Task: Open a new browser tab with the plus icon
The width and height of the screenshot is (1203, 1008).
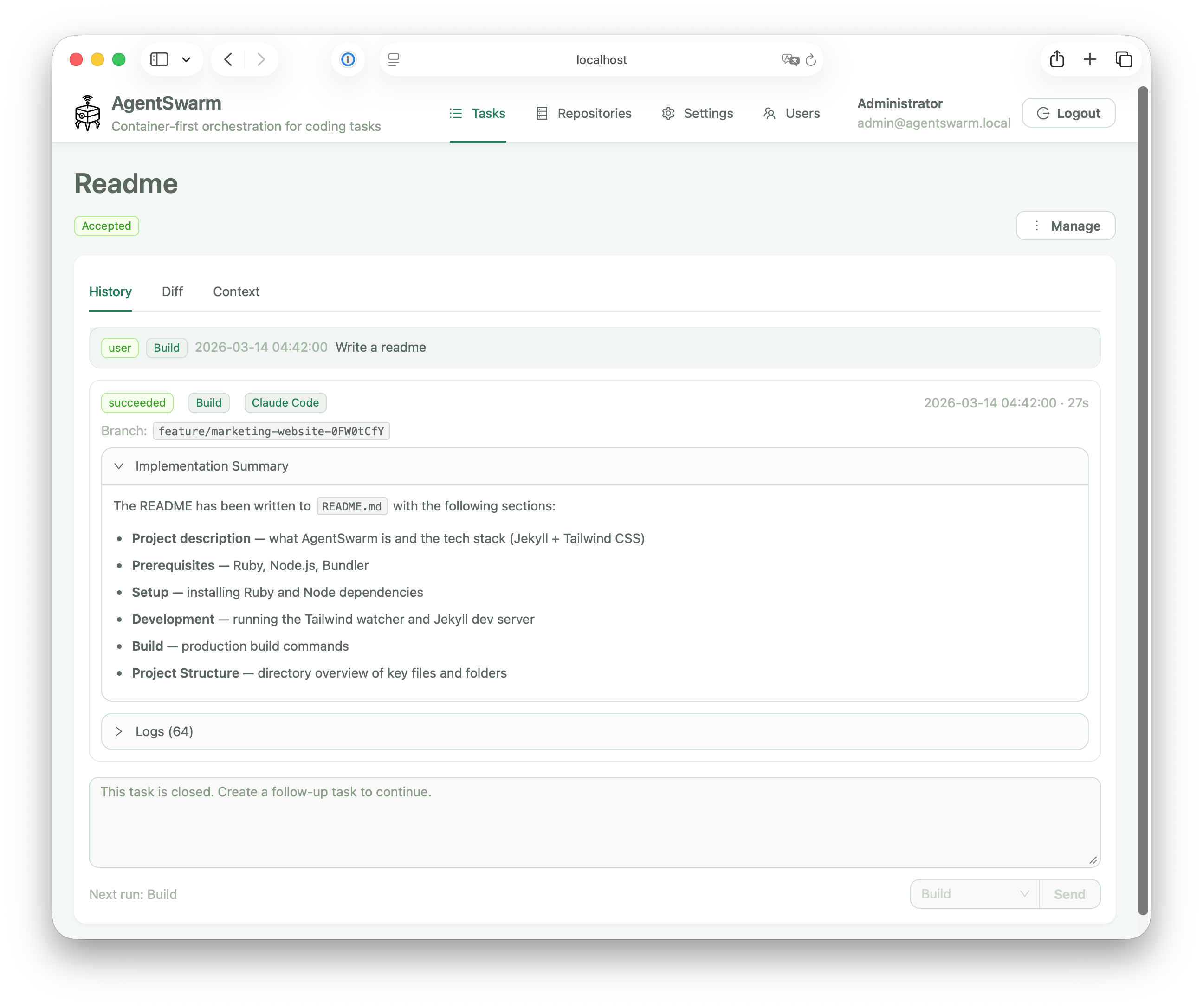Action: coord(1090,59)
